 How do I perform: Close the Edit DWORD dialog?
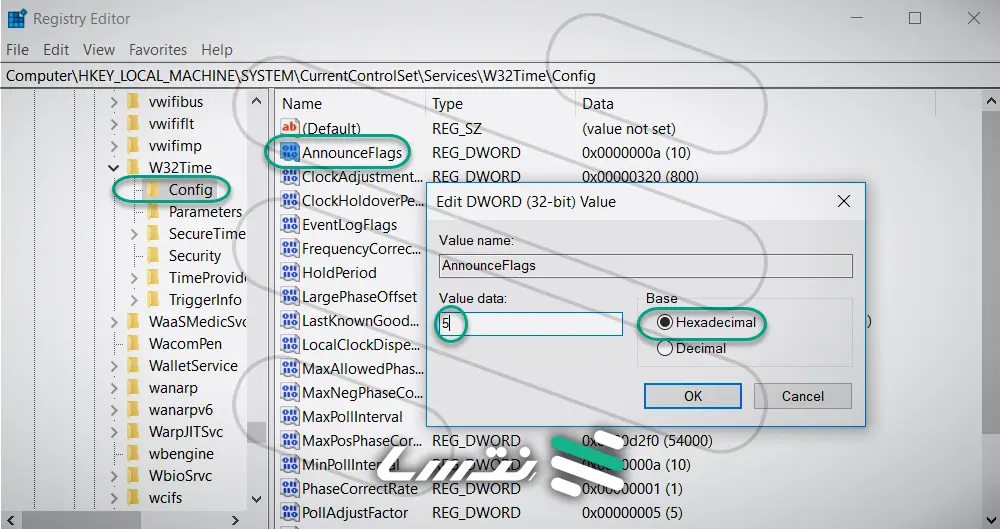click(844, 201)
